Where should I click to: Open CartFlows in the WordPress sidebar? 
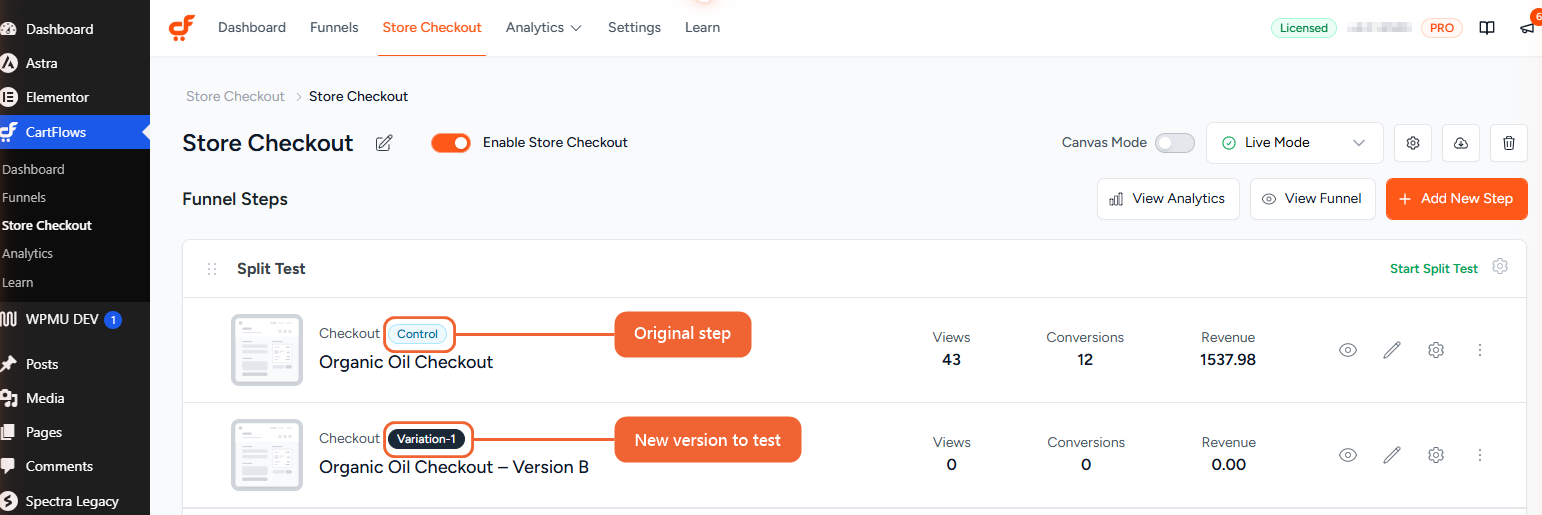tap(75, 132)
